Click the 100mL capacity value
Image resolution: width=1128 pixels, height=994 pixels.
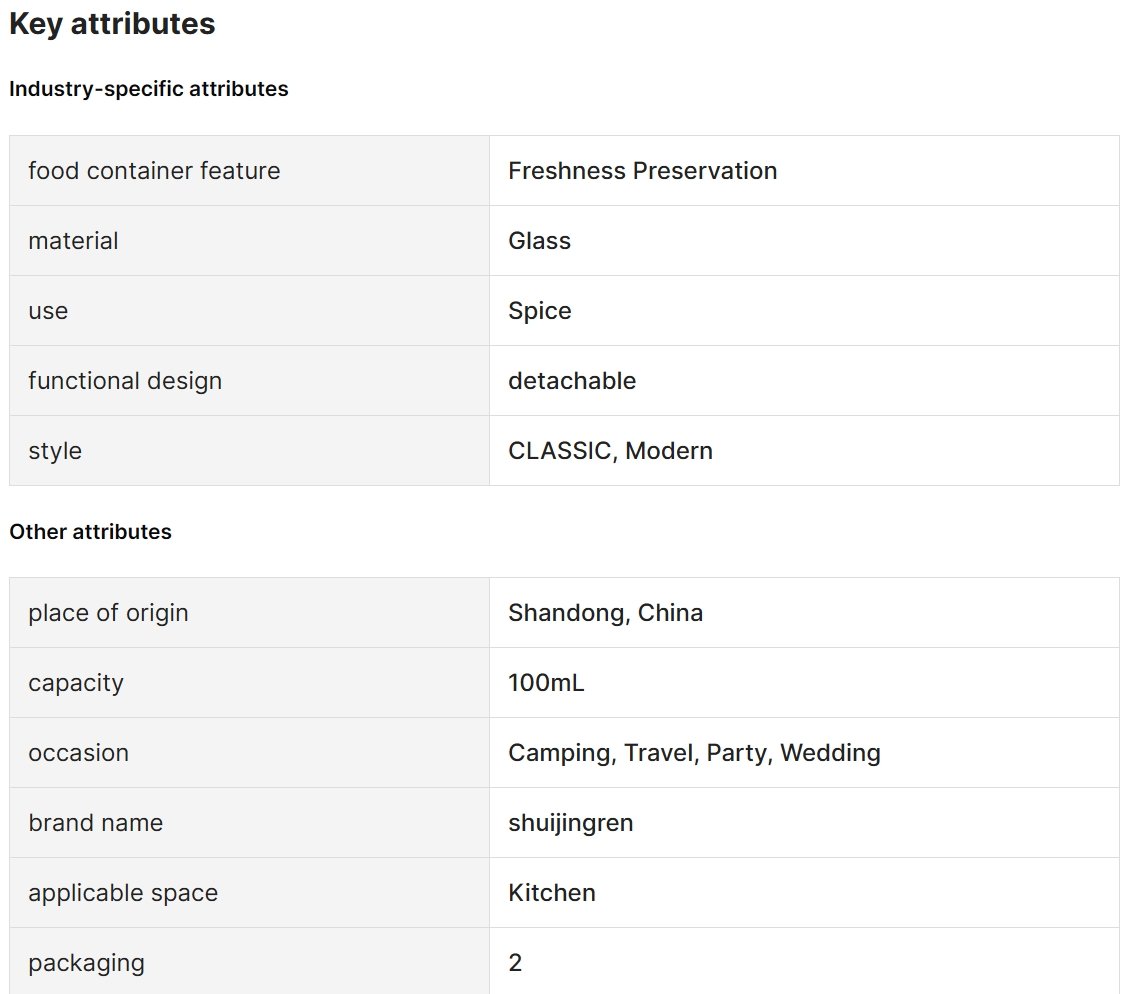click(x=546, y=683)
